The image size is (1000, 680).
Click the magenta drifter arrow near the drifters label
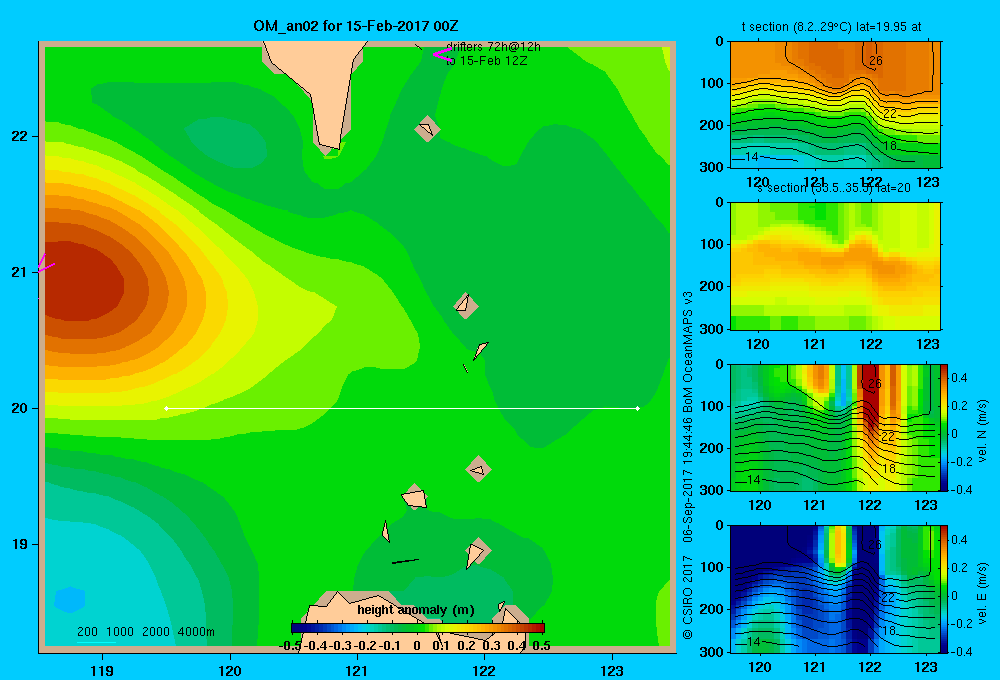(443, 54)
